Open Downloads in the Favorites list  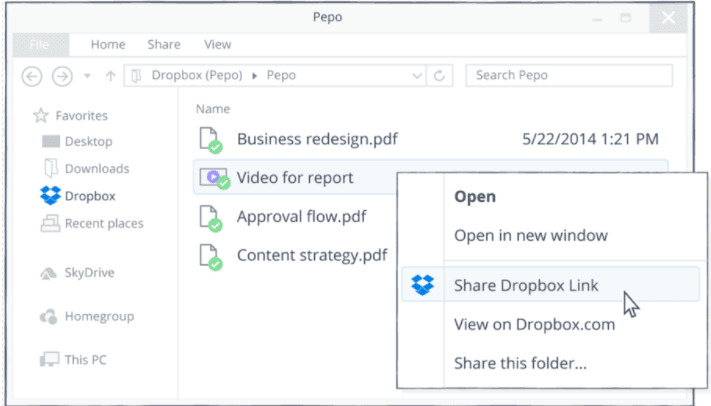(x=96, y=169)
